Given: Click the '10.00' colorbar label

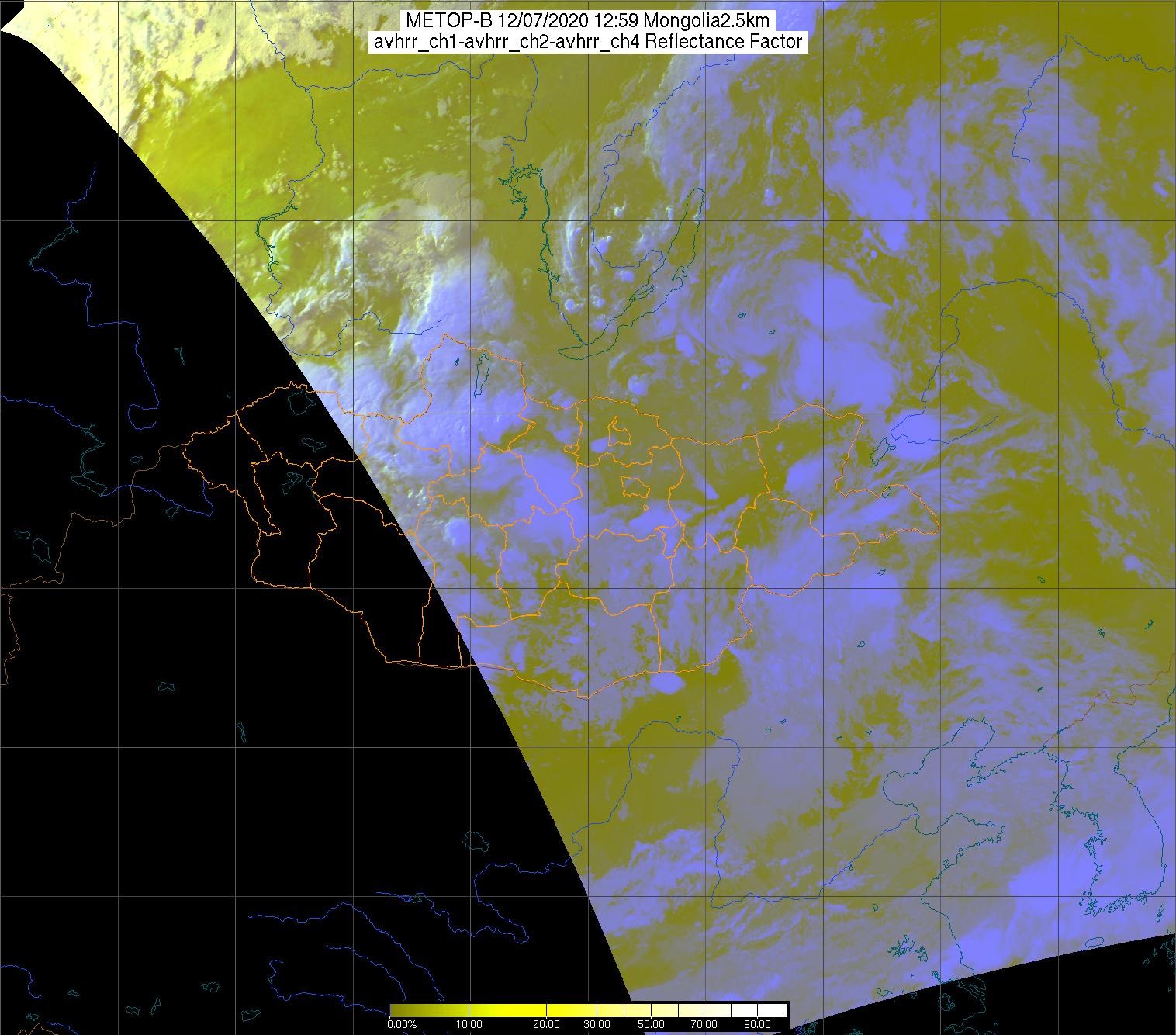Looking at the screenshot, I should click(x=469, y=1024).
